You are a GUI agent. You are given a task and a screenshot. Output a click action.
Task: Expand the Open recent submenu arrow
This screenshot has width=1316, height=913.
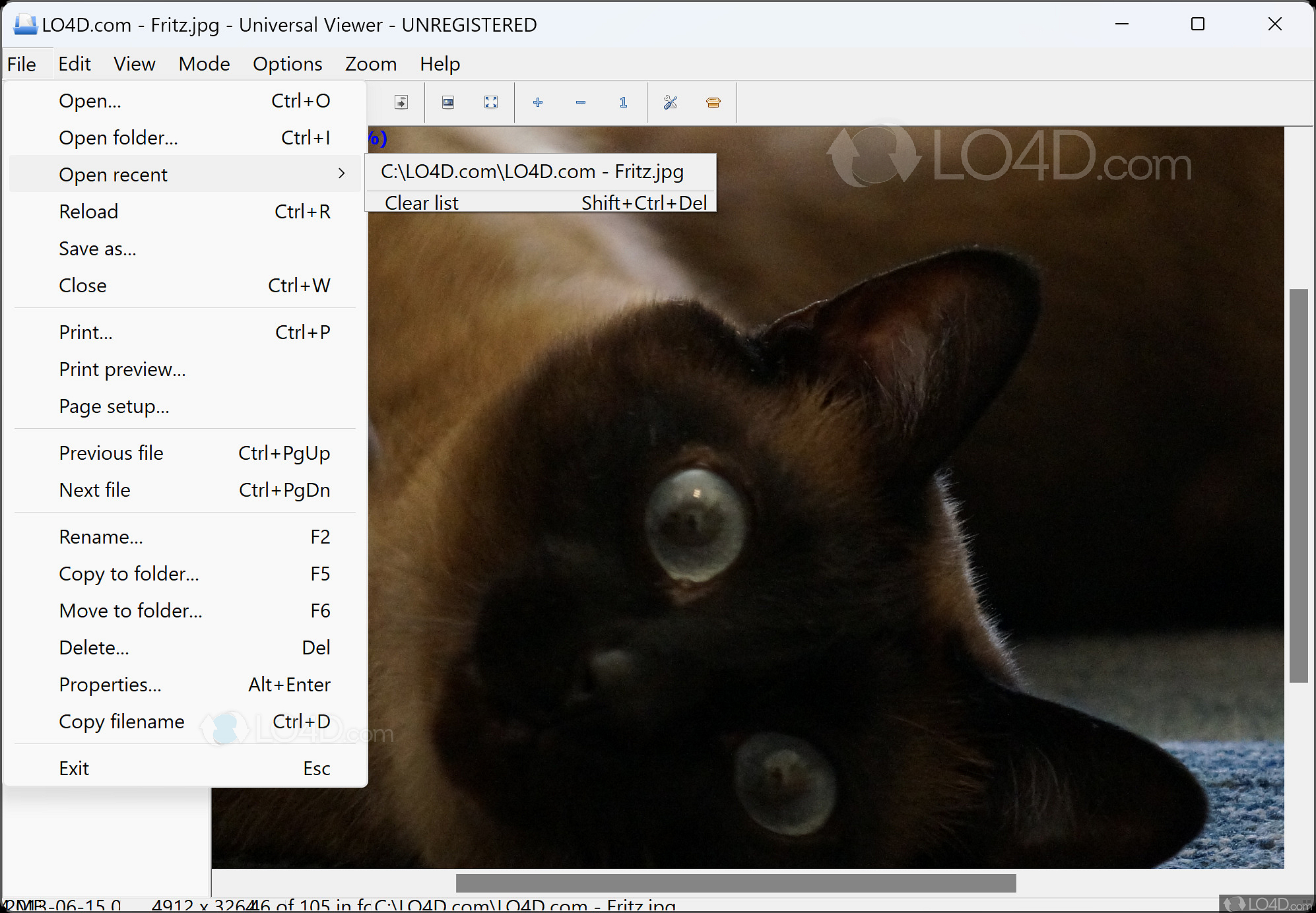(x=341, y=174)
